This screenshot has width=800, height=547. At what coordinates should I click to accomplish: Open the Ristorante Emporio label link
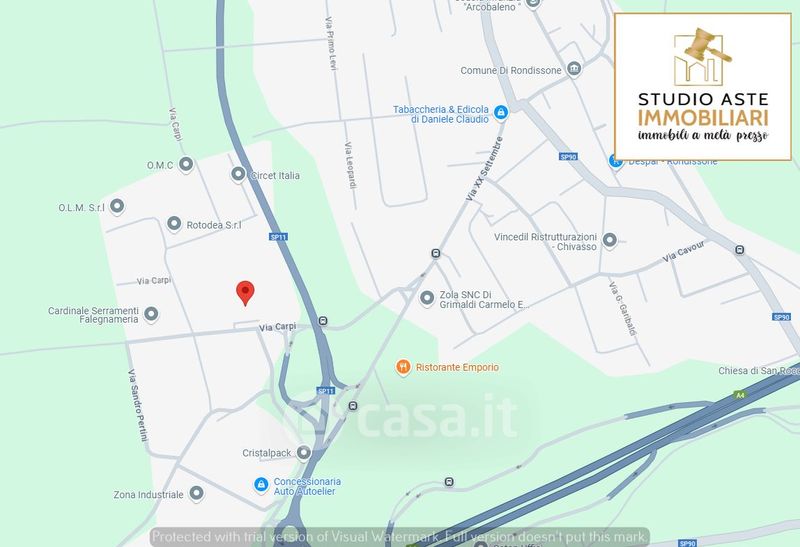[x=457, y=367]
